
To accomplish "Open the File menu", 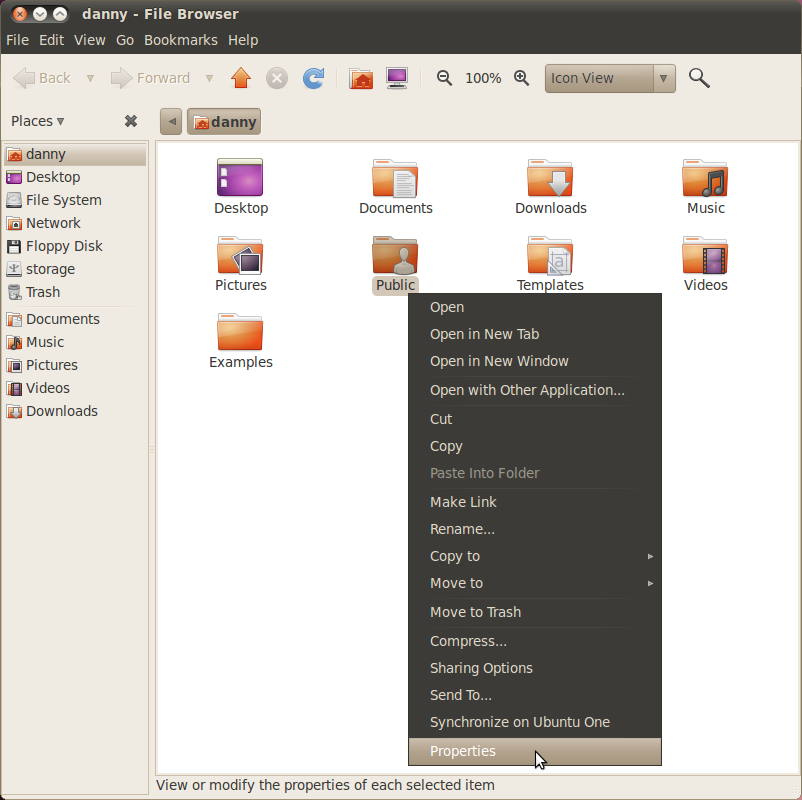I will tap(17, 40).
